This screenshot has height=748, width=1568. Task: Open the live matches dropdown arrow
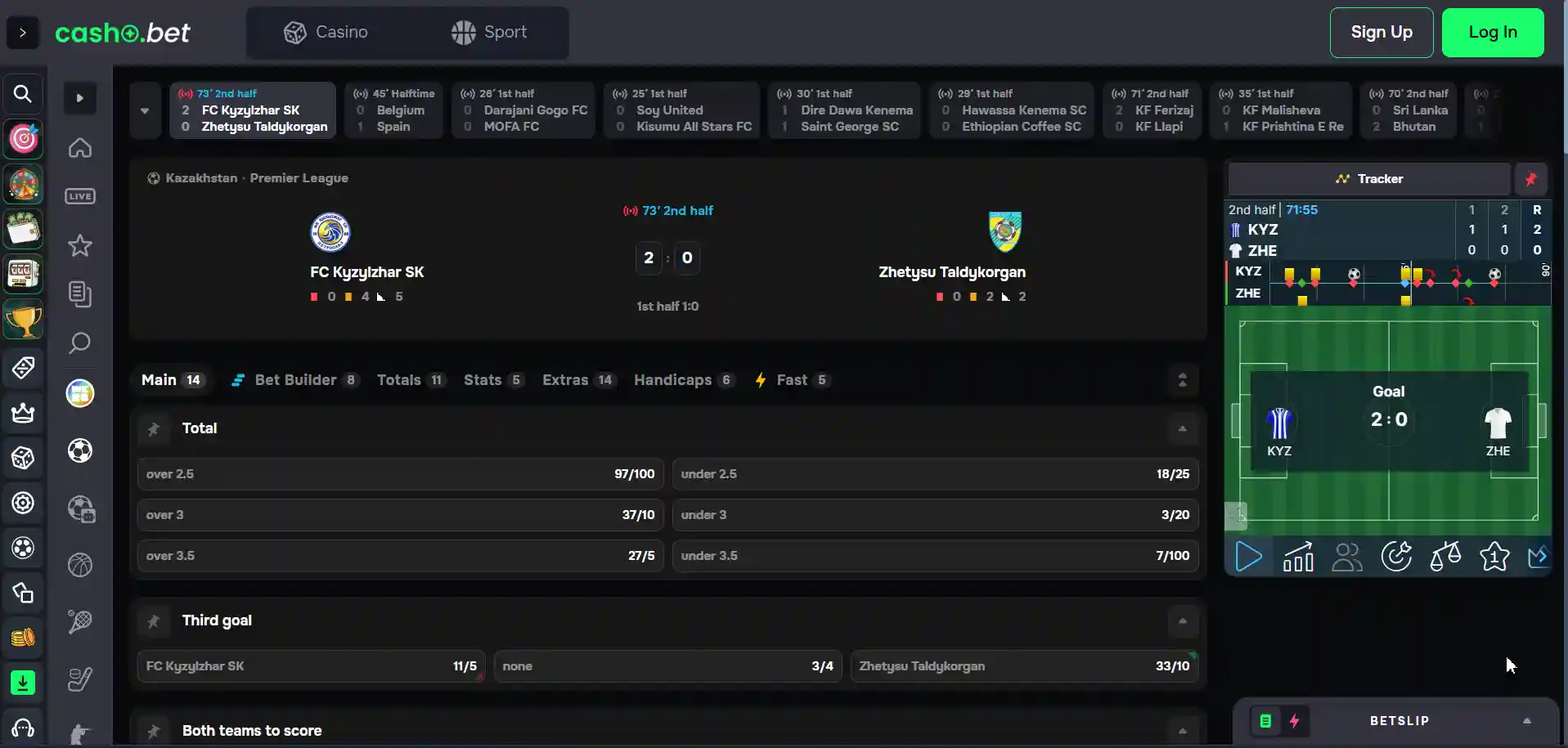145,110
